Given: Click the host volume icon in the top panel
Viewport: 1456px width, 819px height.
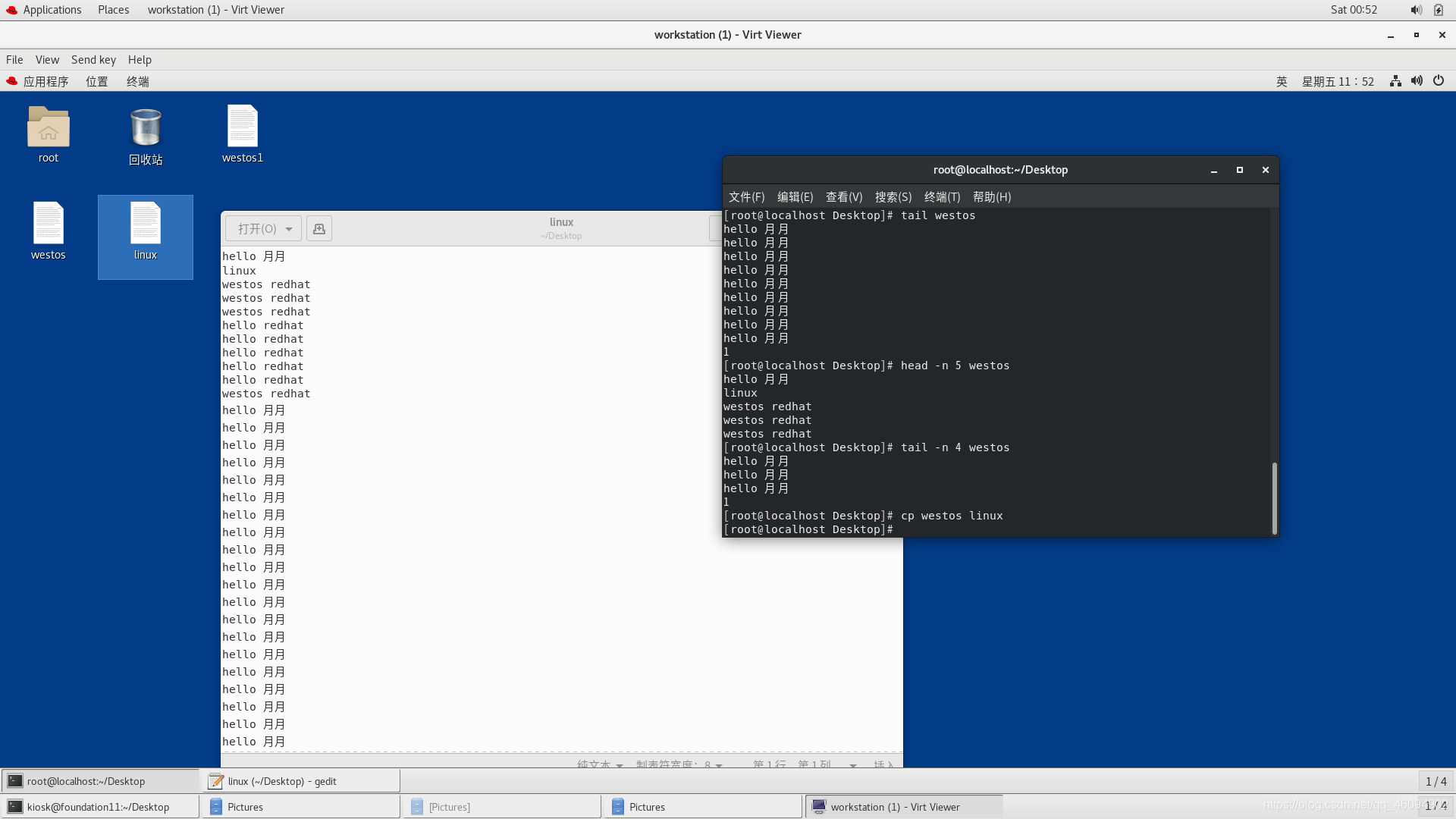Looking at the screenshot, I should (1416, 10).
